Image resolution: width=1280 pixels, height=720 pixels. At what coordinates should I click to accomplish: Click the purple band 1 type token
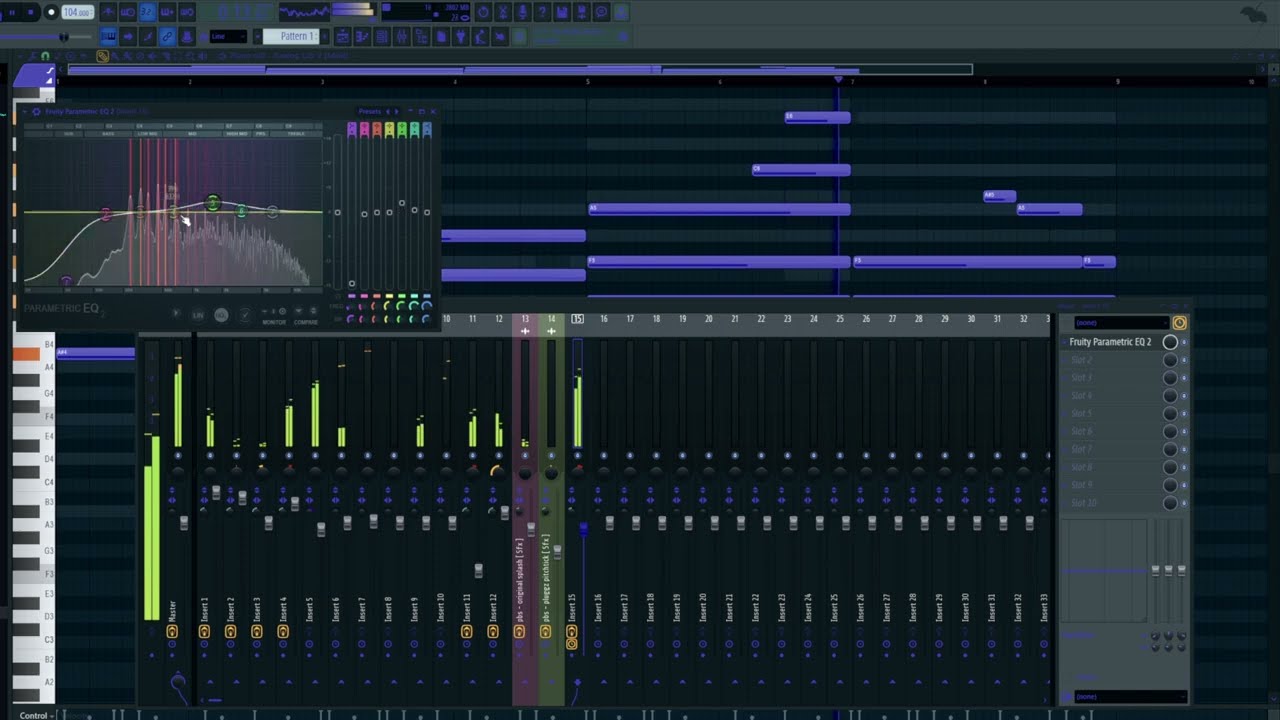click(x=351, y=130)
